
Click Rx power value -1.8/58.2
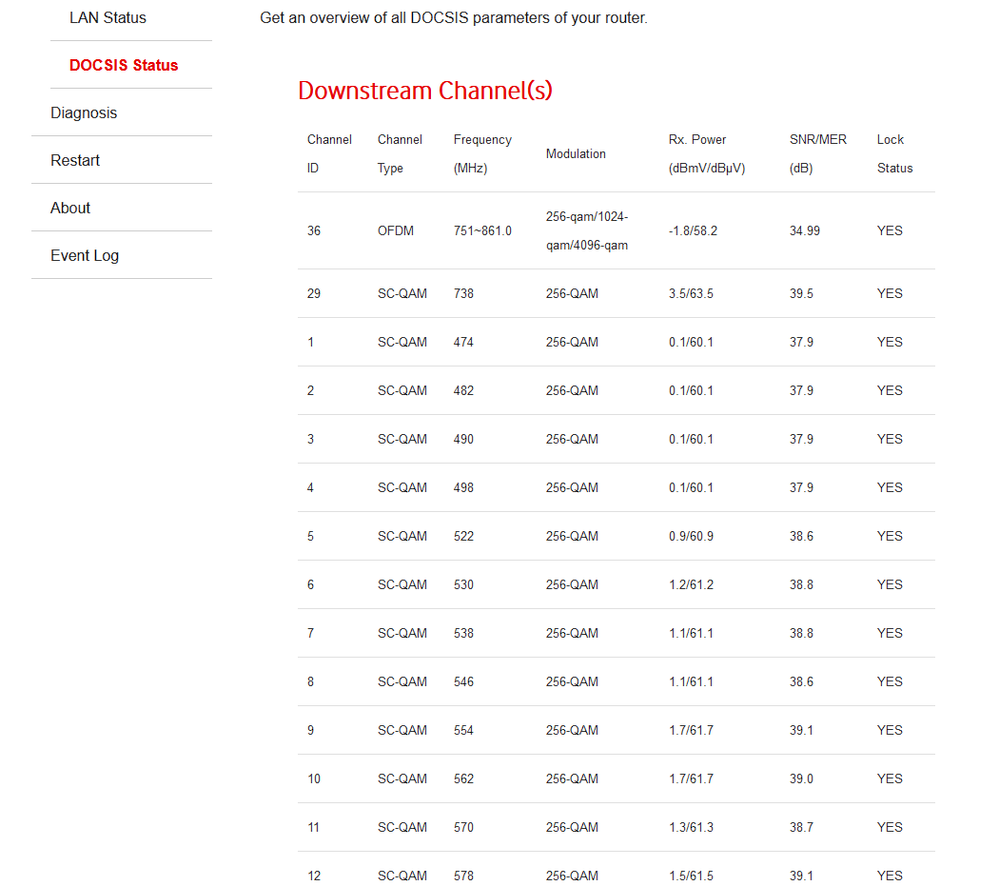click(693, 231)
